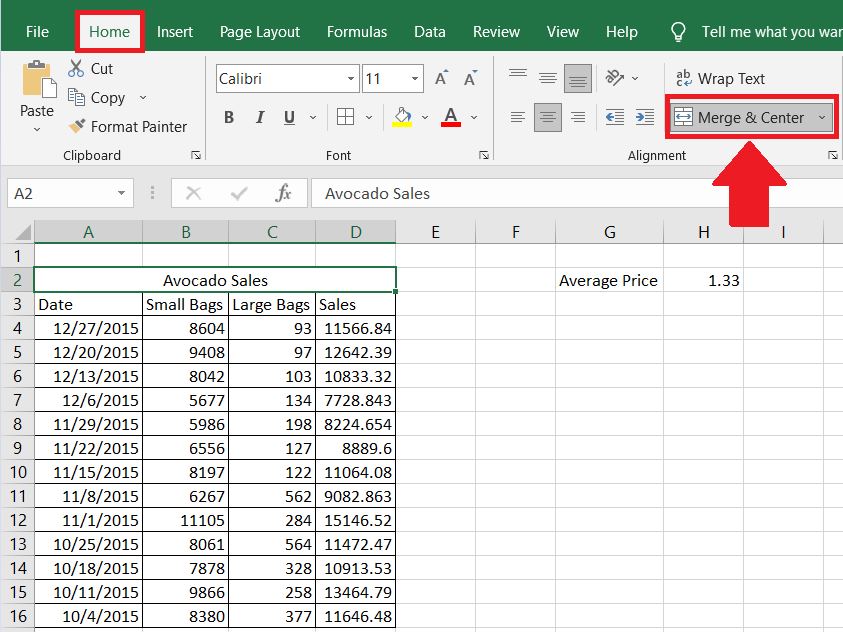The height and width of the screenshot is (632, 843).
Task: Align text left
Action: 518,117
